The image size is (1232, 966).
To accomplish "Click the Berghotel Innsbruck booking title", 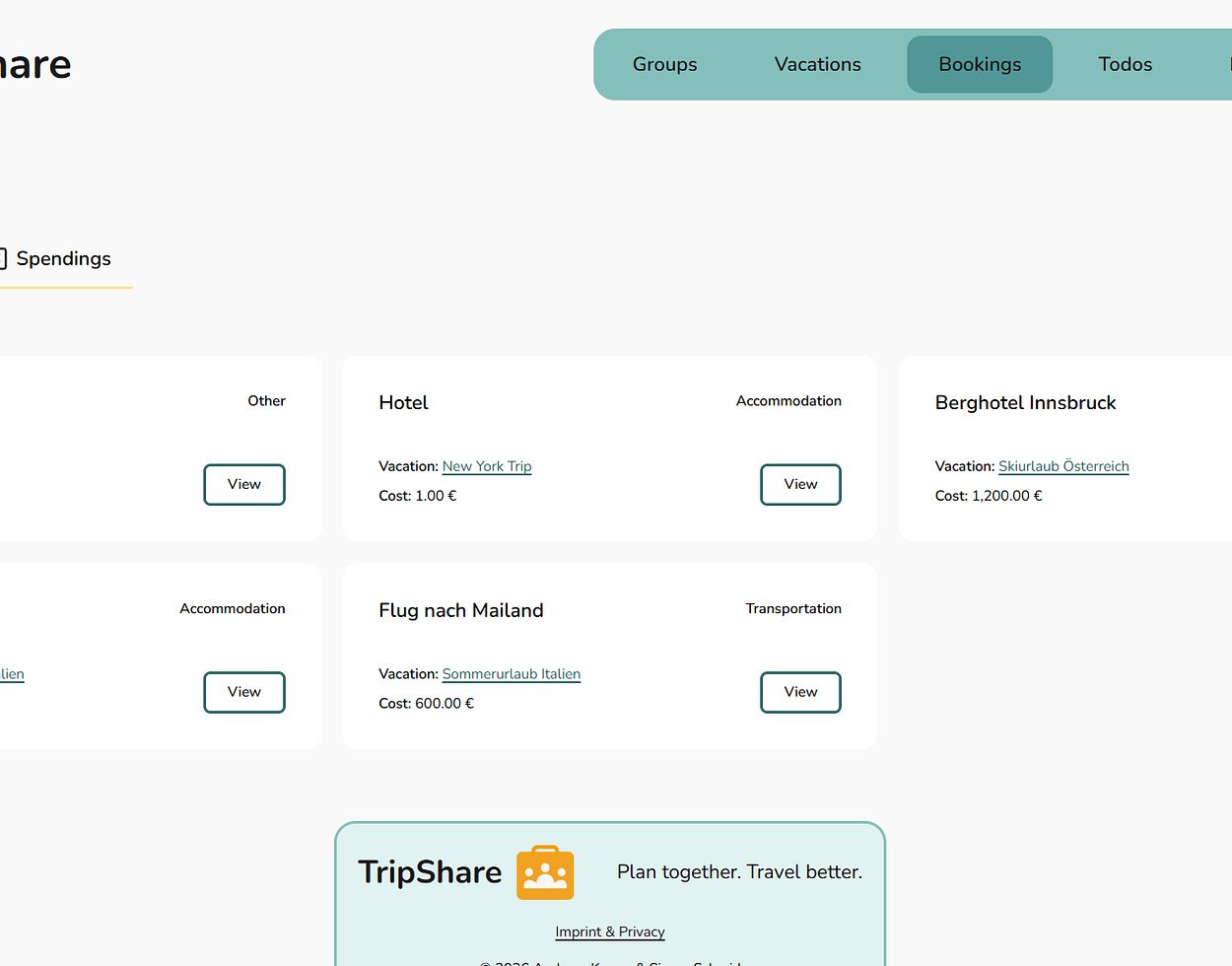I will click(x=1025, y=403).
